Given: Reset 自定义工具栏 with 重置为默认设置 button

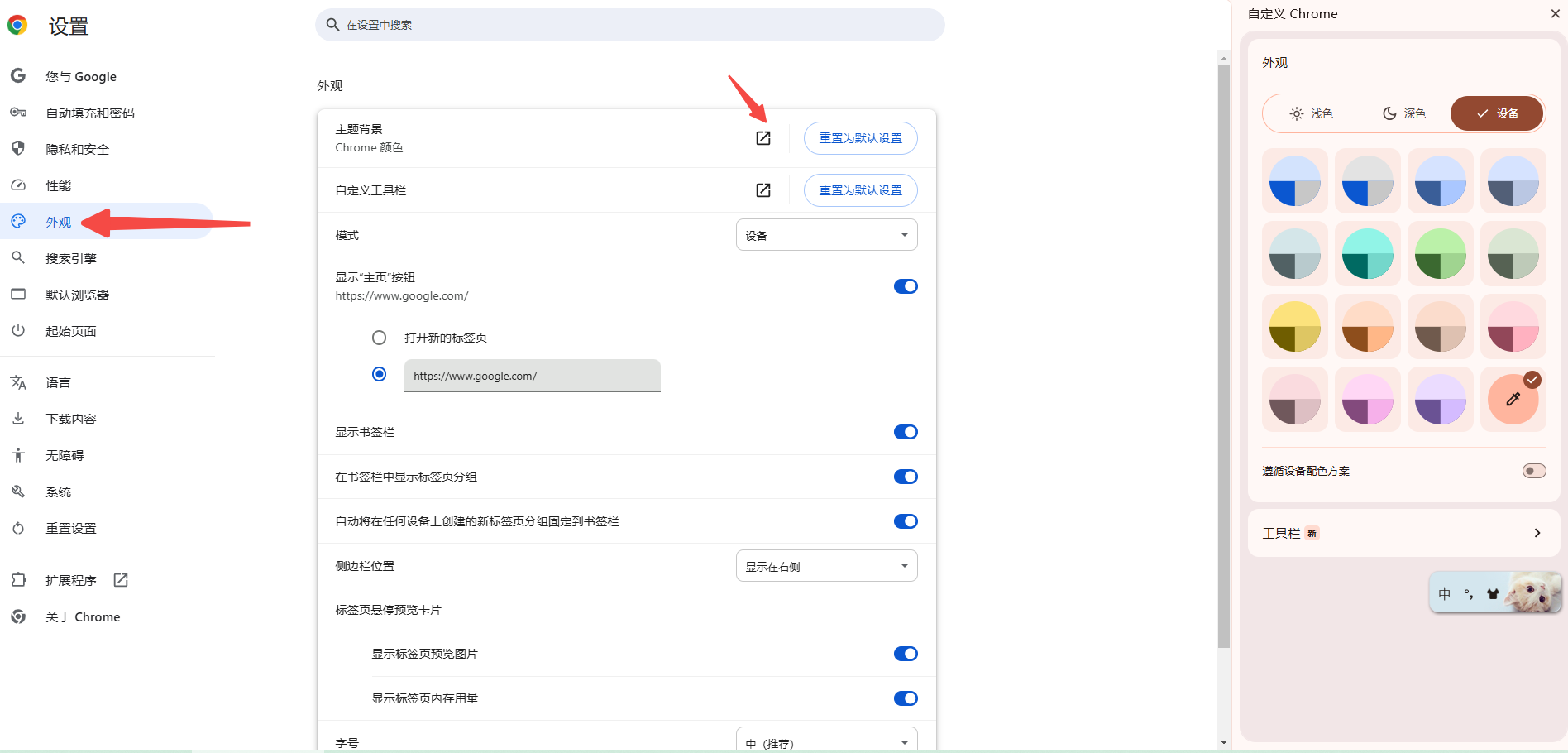Looking at the screenshot, I should point(861,190).
